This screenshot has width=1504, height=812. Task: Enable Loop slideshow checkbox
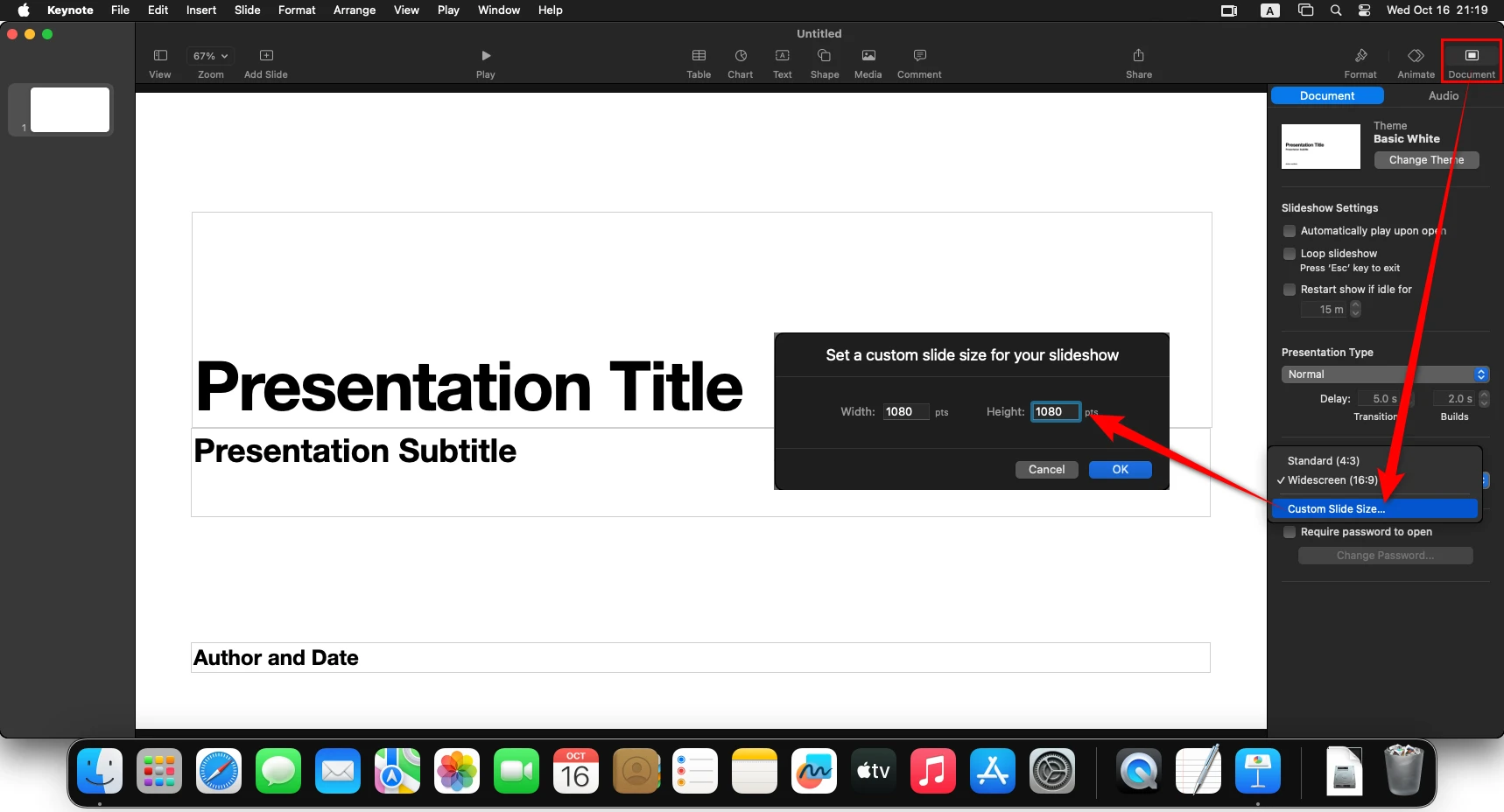coord(1290,254)
